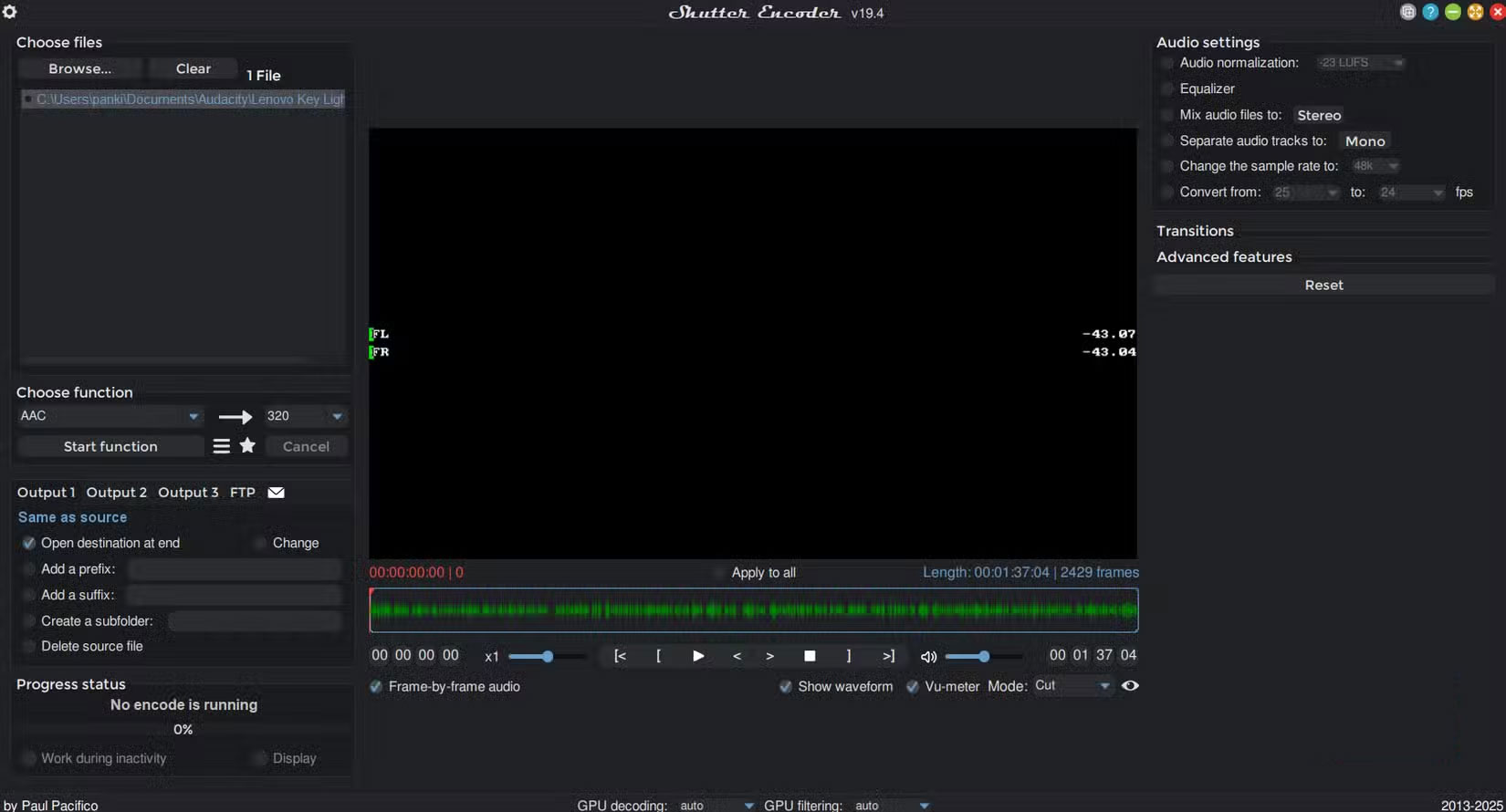Toggle the preview eye icon
Image resolution: width=1506 pixels, height=812 pixels.
[1130, 686]
